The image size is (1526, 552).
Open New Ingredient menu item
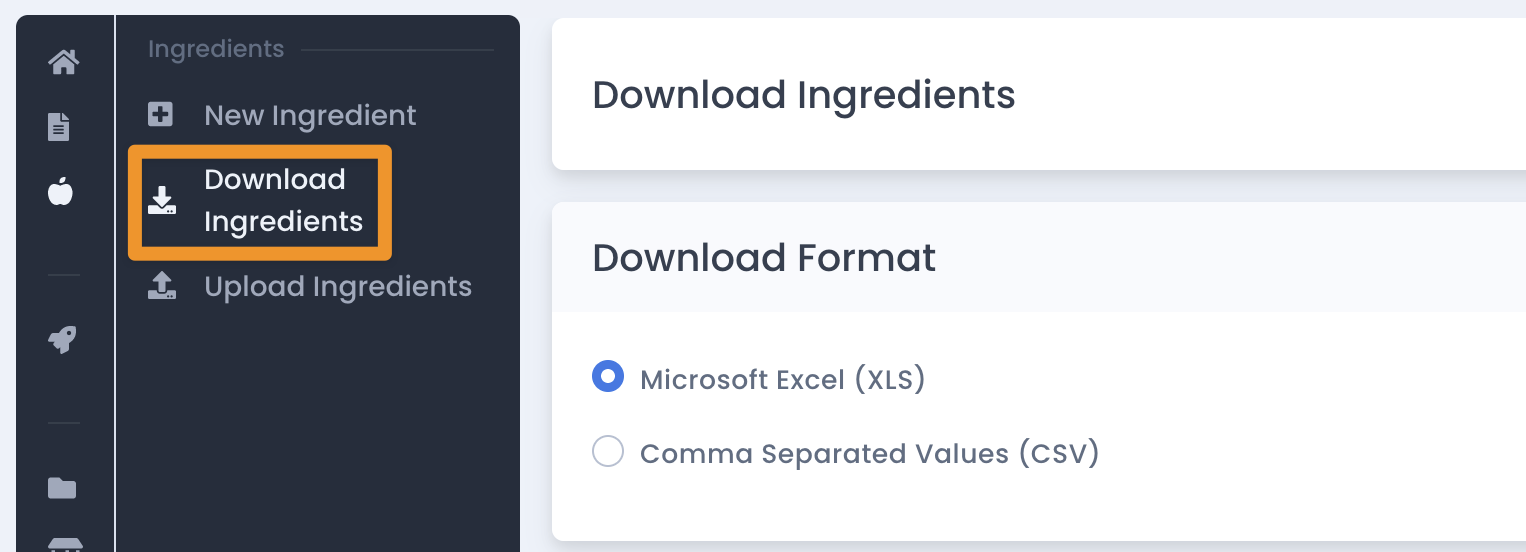pyautogui.click(x=310, y=115)
